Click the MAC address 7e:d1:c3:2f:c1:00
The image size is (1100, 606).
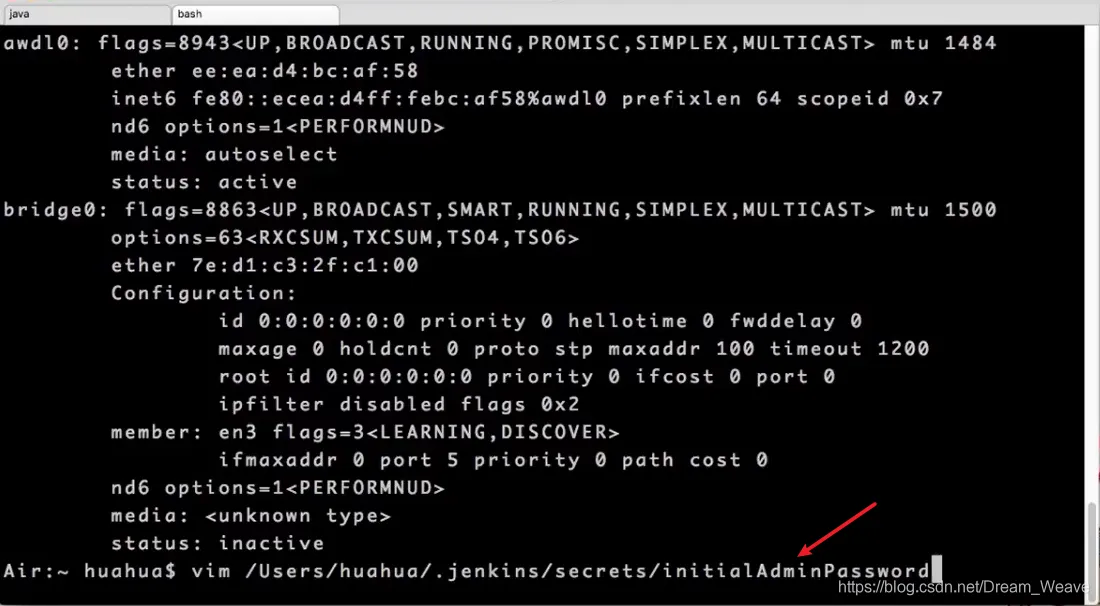304,265
